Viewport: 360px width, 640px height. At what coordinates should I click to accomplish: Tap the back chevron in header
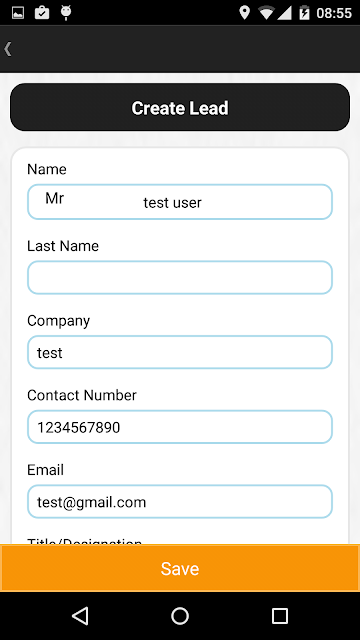click(7, 49)
